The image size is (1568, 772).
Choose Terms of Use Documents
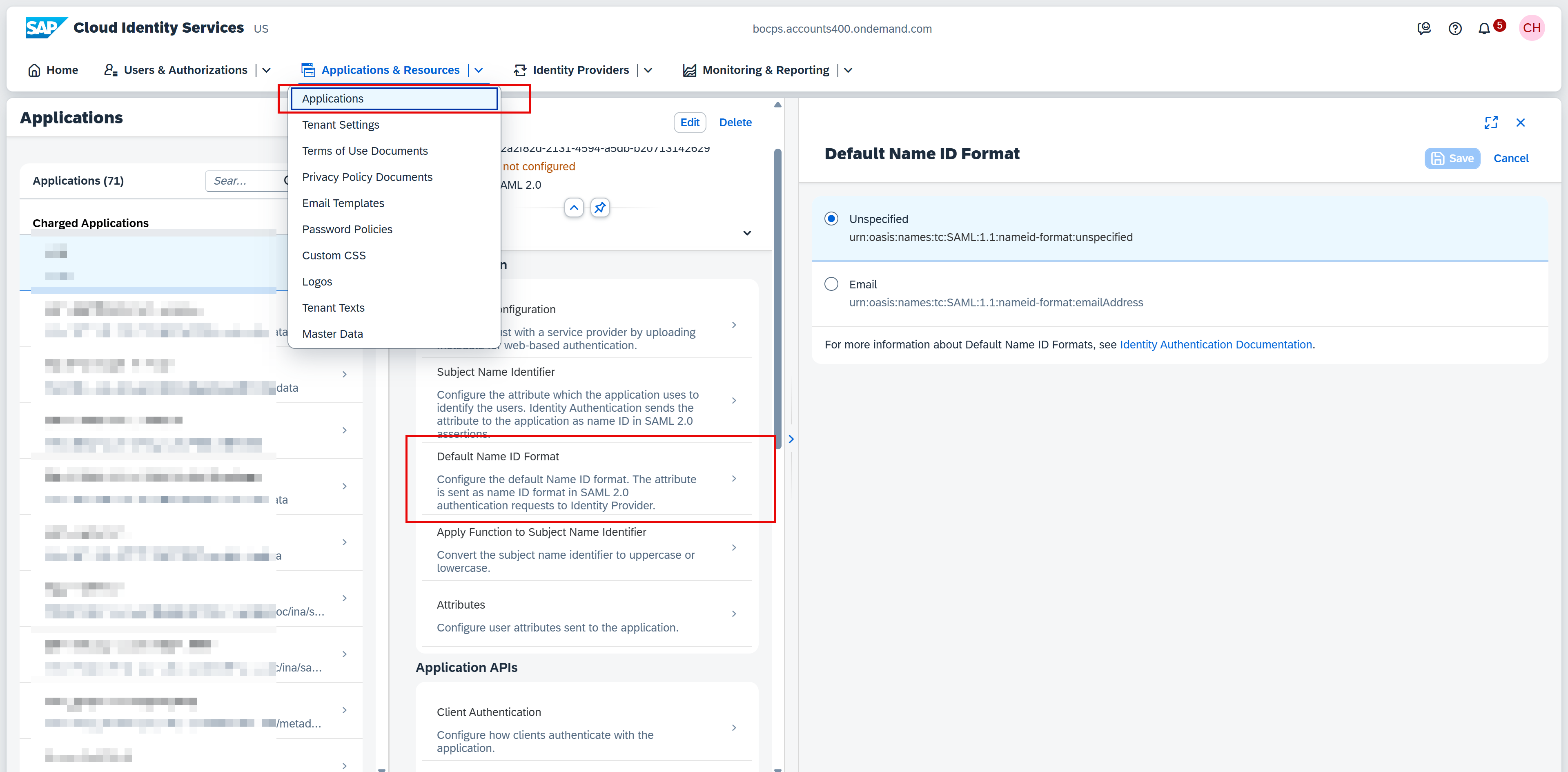coord(394,151)
